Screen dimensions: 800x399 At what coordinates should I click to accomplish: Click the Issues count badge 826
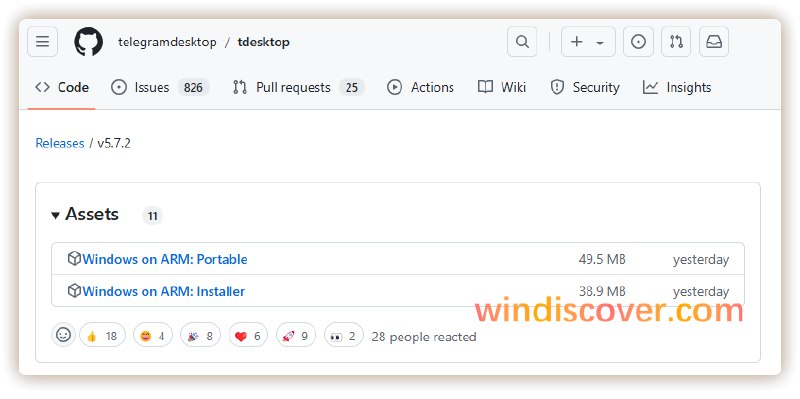coord(193,88)
